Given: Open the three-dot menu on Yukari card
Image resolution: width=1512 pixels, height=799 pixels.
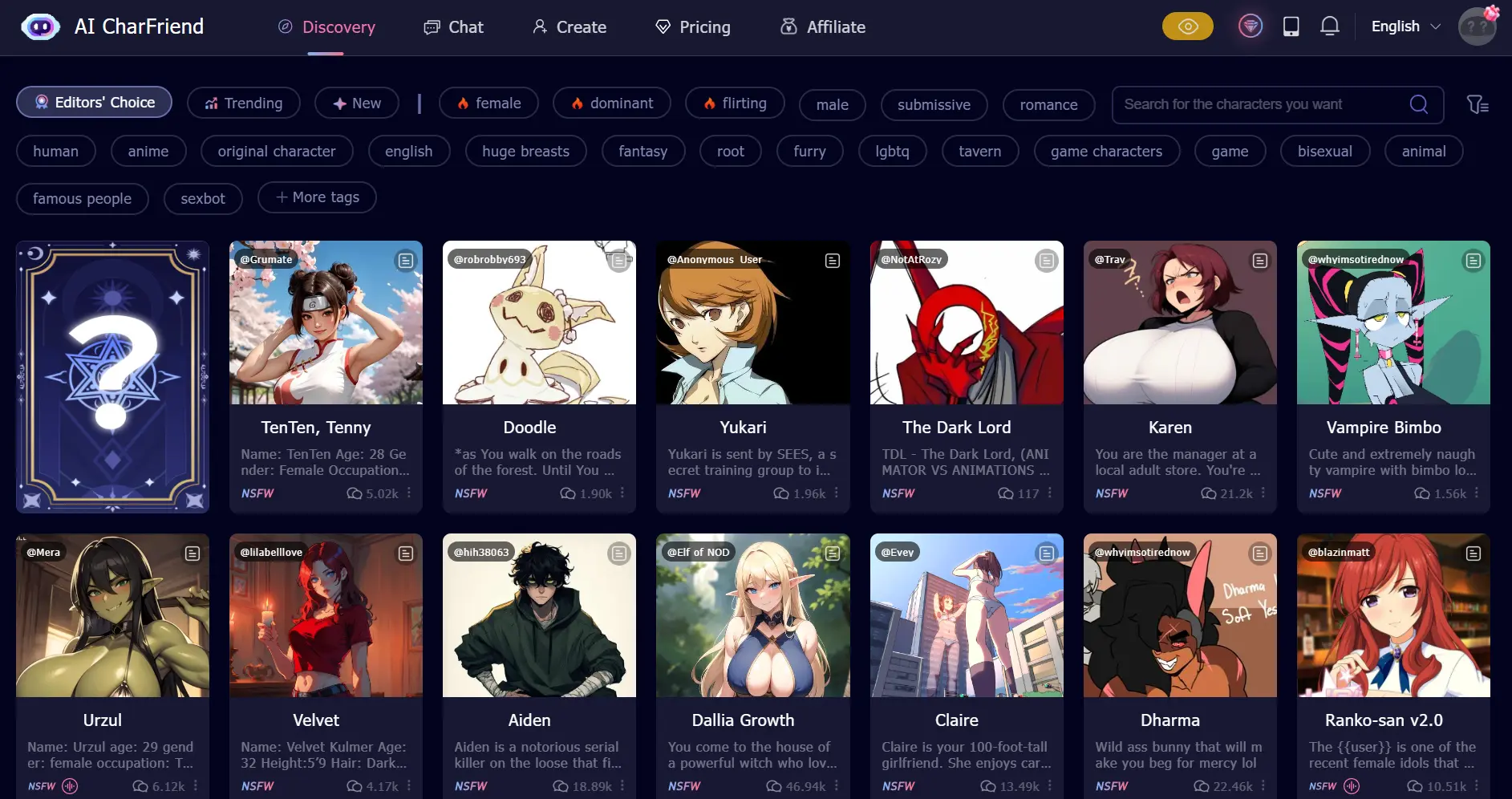Looking at the screenshot, I should [836, 493].
